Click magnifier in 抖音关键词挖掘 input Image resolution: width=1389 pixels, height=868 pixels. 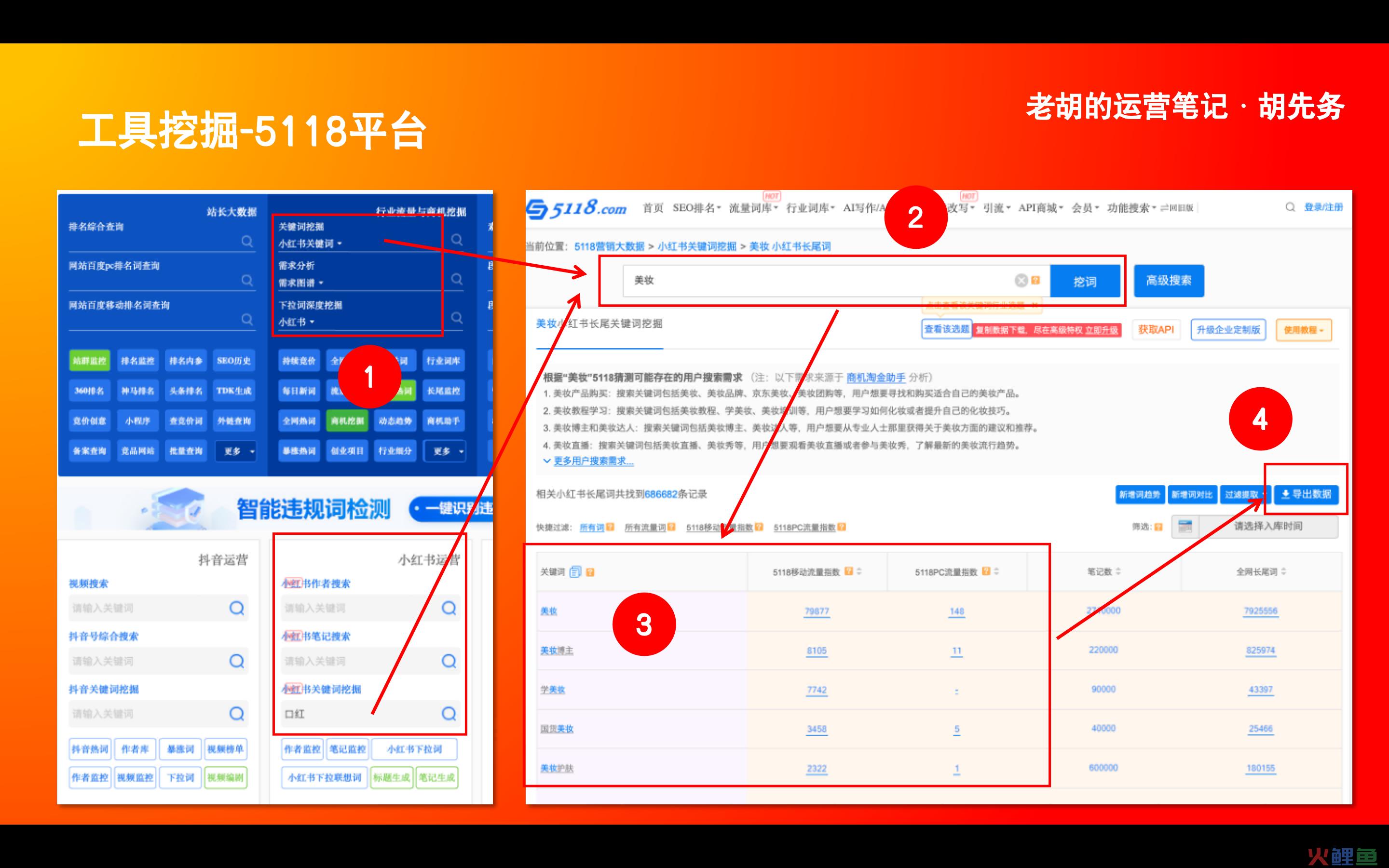pyautogui.click(x=236, y=714)
